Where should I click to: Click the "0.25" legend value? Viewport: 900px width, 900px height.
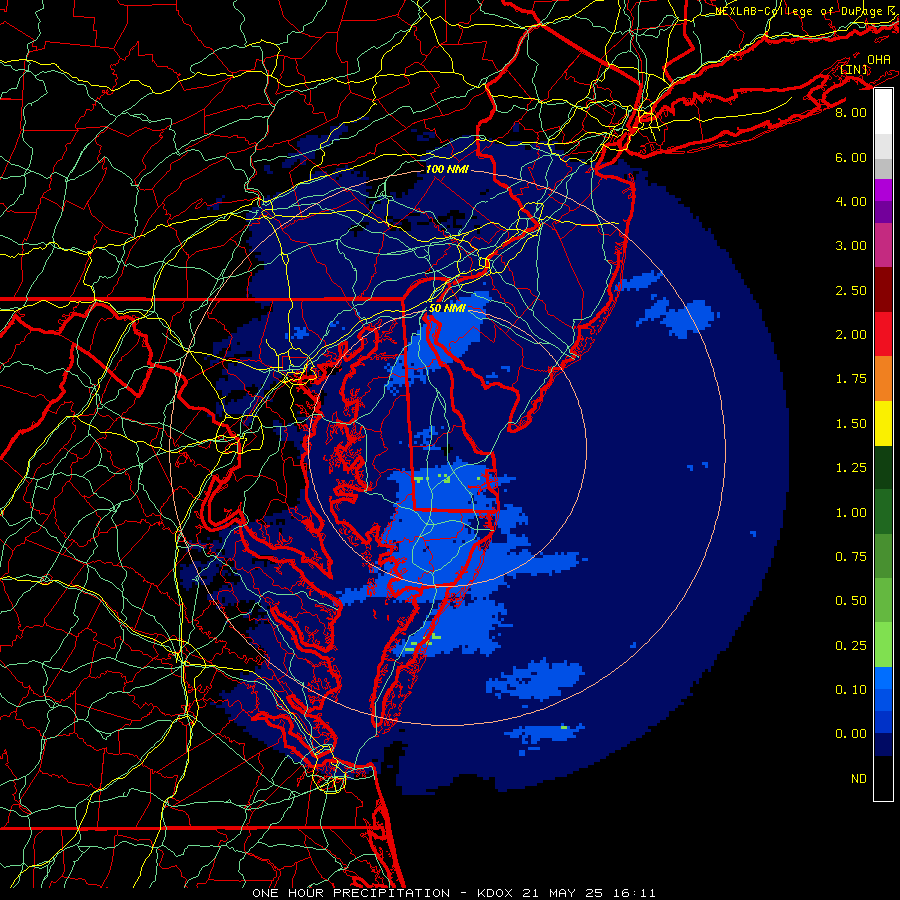851,646
